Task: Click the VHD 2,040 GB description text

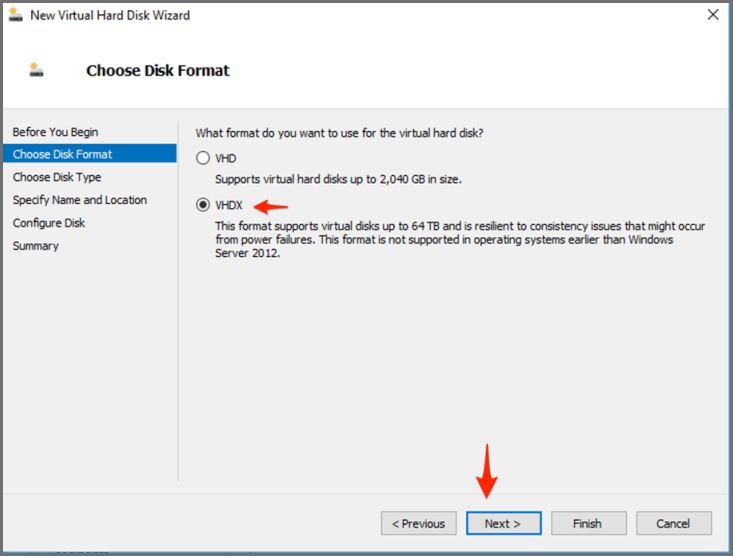Action: click(x=338, y=179)
